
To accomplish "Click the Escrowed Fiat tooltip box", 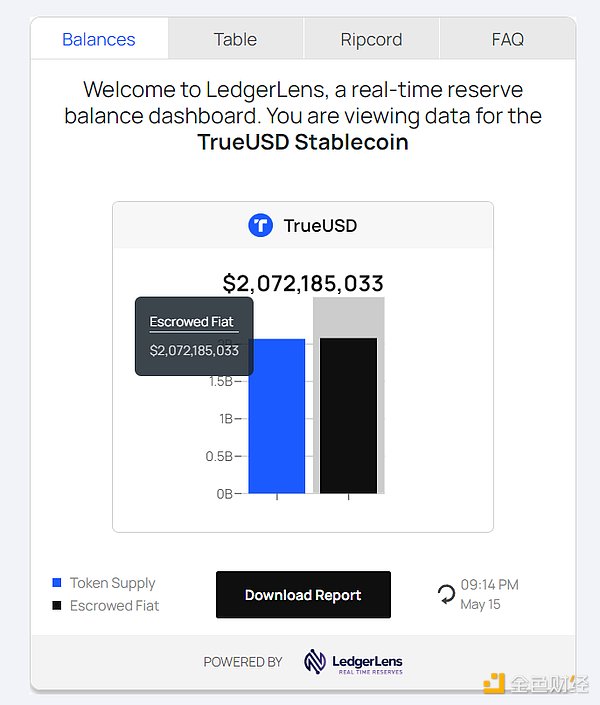I will [194, 336].
